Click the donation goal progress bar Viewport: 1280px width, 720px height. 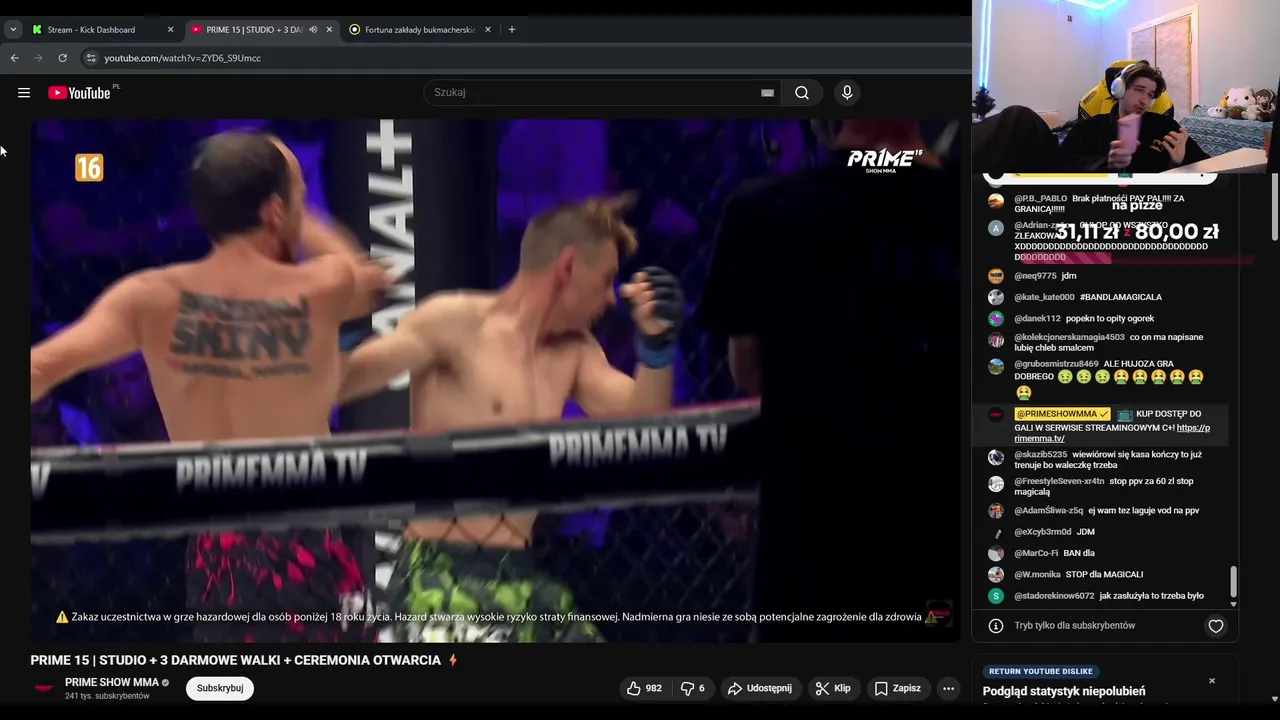click(x=1135, y=257)
